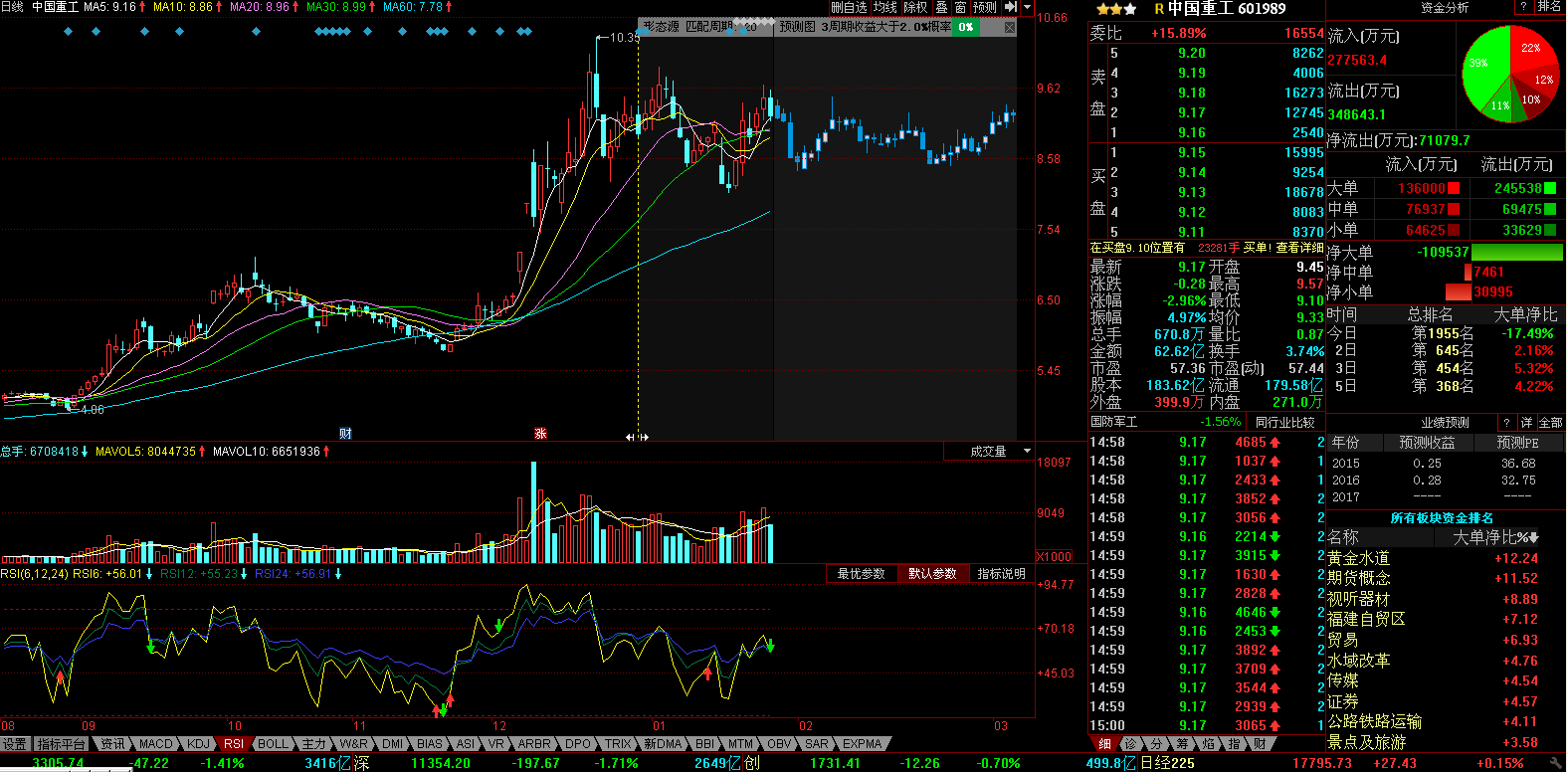Select the 最优参数 optimal parameters tab

click(x=861, y=574)
